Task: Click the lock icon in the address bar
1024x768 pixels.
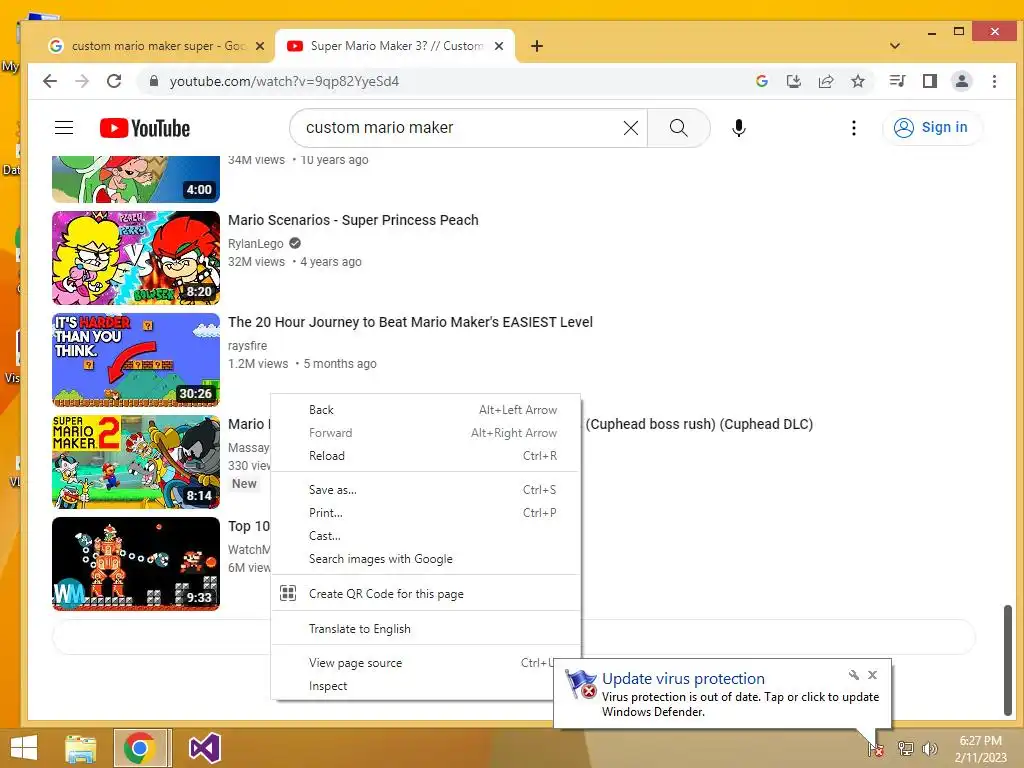Action: coord(153,81)
